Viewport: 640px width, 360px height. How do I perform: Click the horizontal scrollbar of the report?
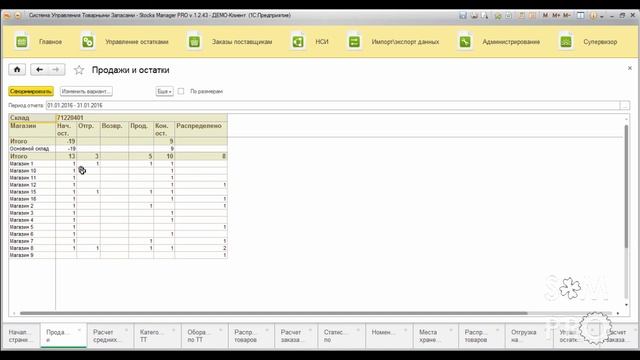(x=273, y=313)
